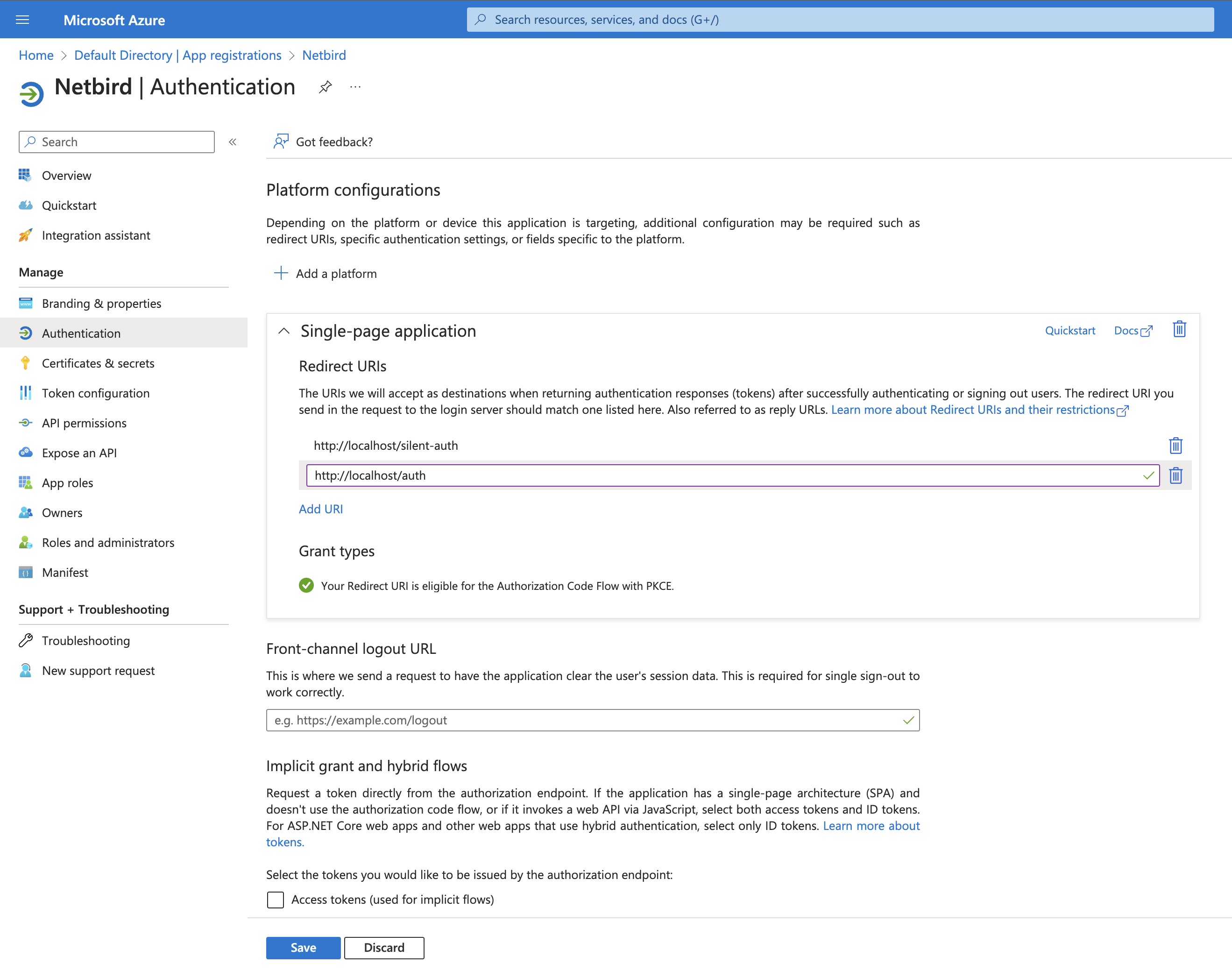Discard the pending changes
This screenshot has width=1232, height=978.
(383, 947)
